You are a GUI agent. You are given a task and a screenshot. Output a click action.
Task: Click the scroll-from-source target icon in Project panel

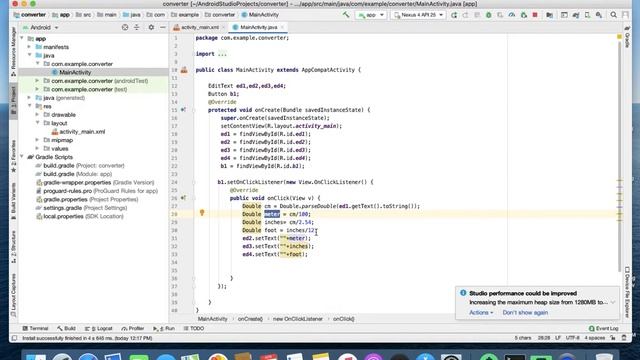click(125, 27)
